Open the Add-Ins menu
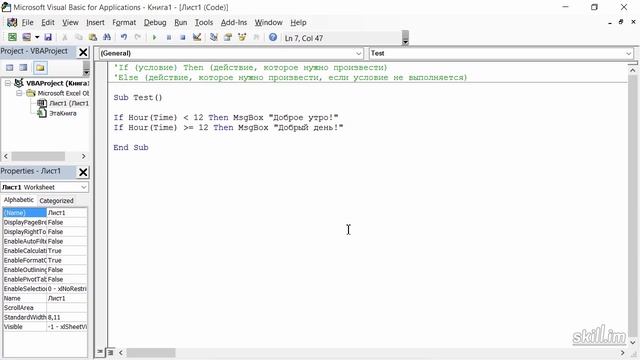The height and width of the screenshot is (360, 640). coord(234,22)
